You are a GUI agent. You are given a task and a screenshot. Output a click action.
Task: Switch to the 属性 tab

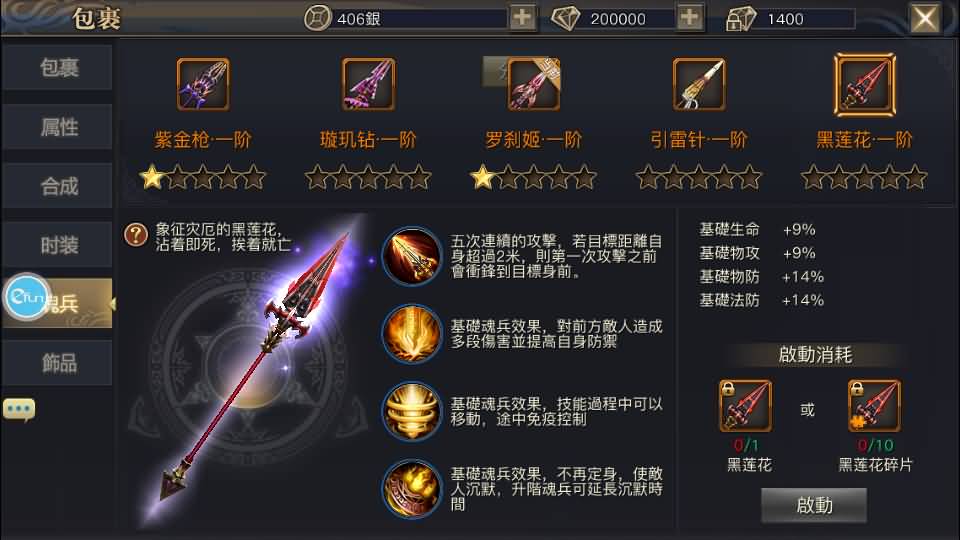58,127
